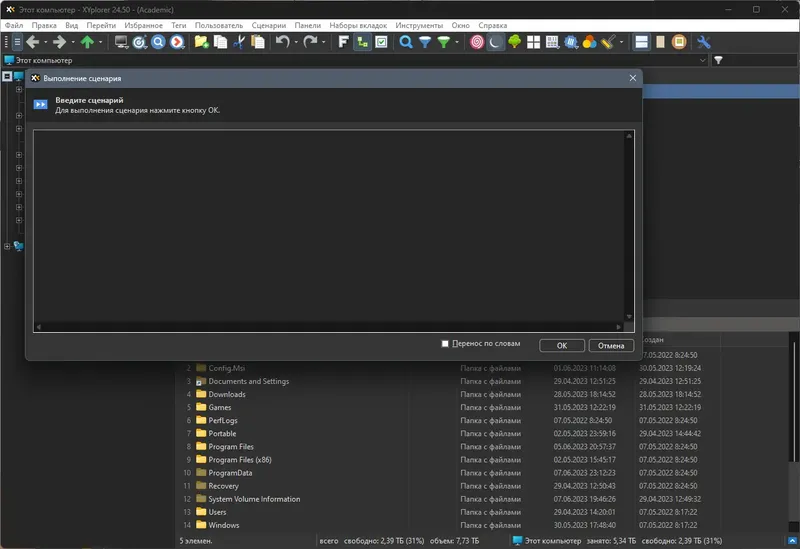800x549 pixels.
Task: Click the three colored circles icon
Action: click(x=589, y=42)
